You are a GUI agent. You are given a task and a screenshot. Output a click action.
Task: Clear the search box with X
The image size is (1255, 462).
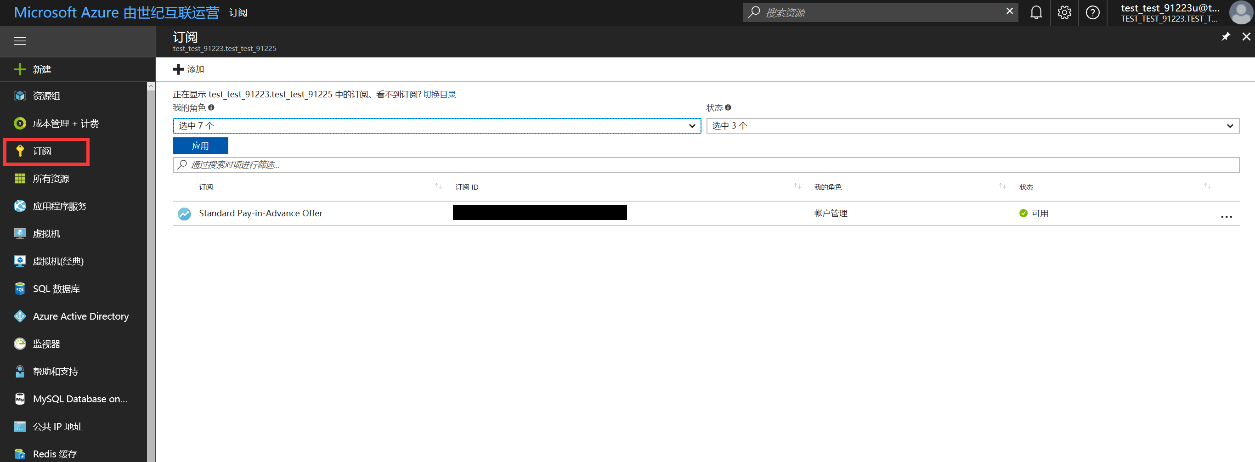click(x=1010, y=12)
